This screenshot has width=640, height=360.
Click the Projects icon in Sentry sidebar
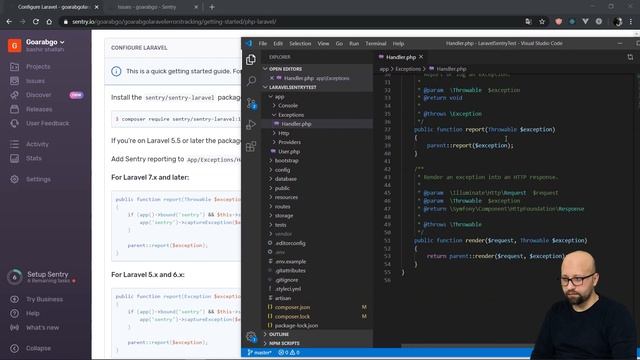(x=14, y=67)
